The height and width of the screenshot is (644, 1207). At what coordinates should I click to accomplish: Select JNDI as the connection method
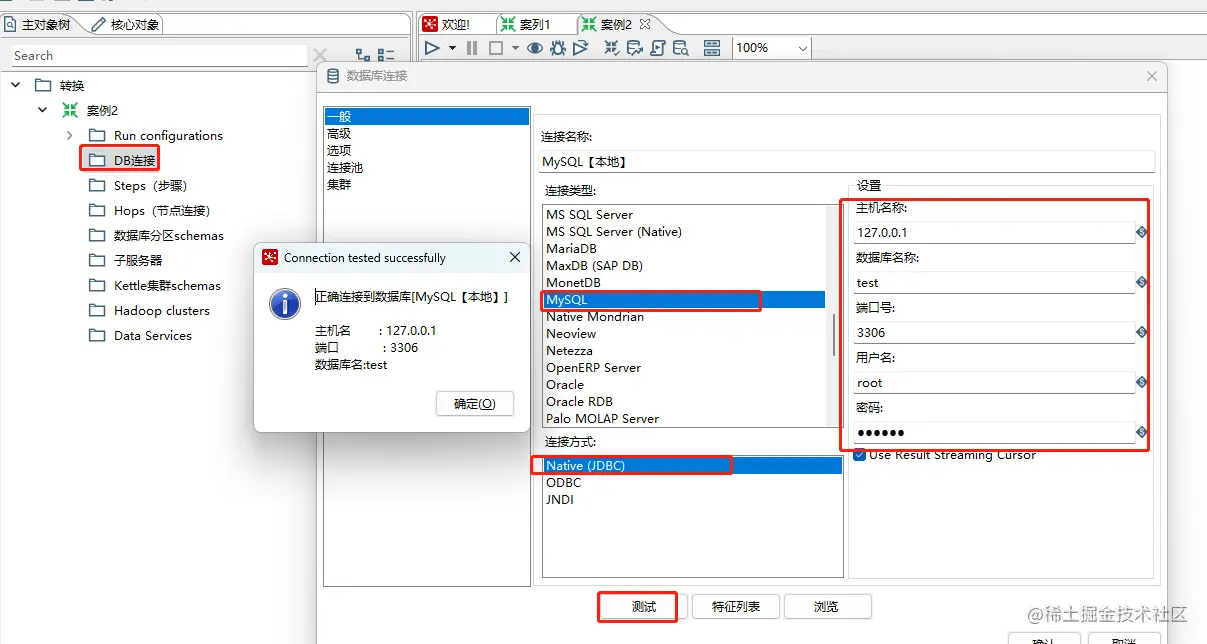point(692,500)
